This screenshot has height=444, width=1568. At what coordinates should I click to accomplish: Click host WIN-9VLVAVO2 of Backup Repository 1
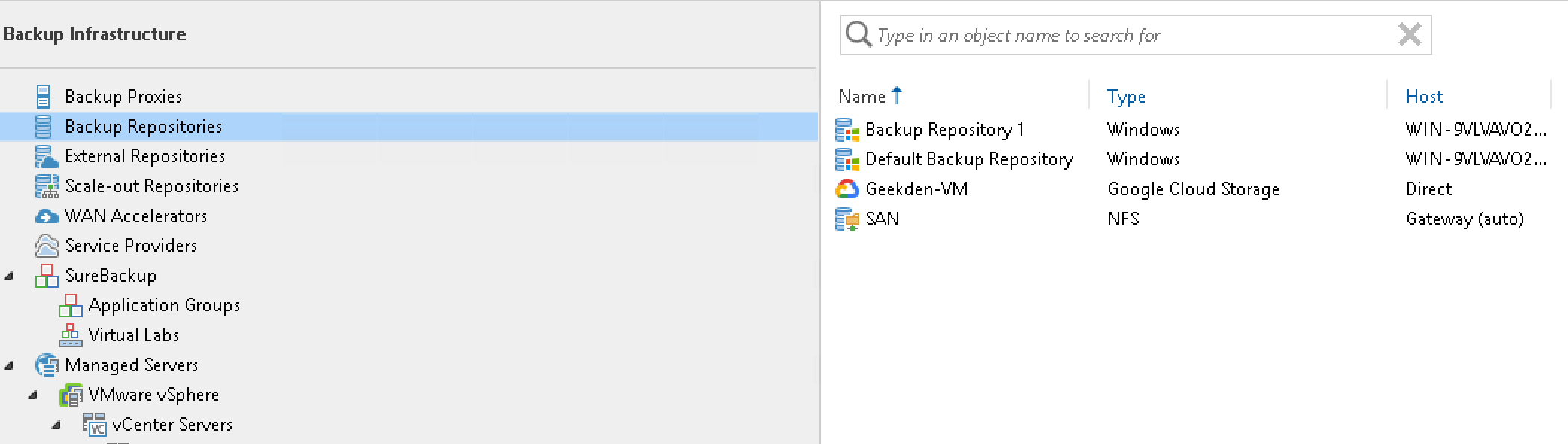tap(1476, 130)
